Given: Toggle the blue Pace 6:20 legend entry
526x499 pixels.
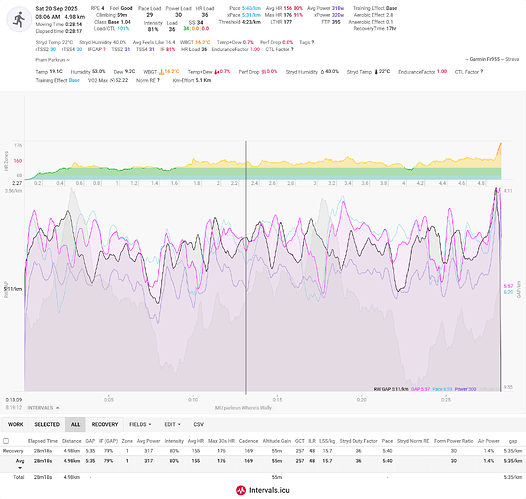Looking at the screenshot, I should (442, 389).
